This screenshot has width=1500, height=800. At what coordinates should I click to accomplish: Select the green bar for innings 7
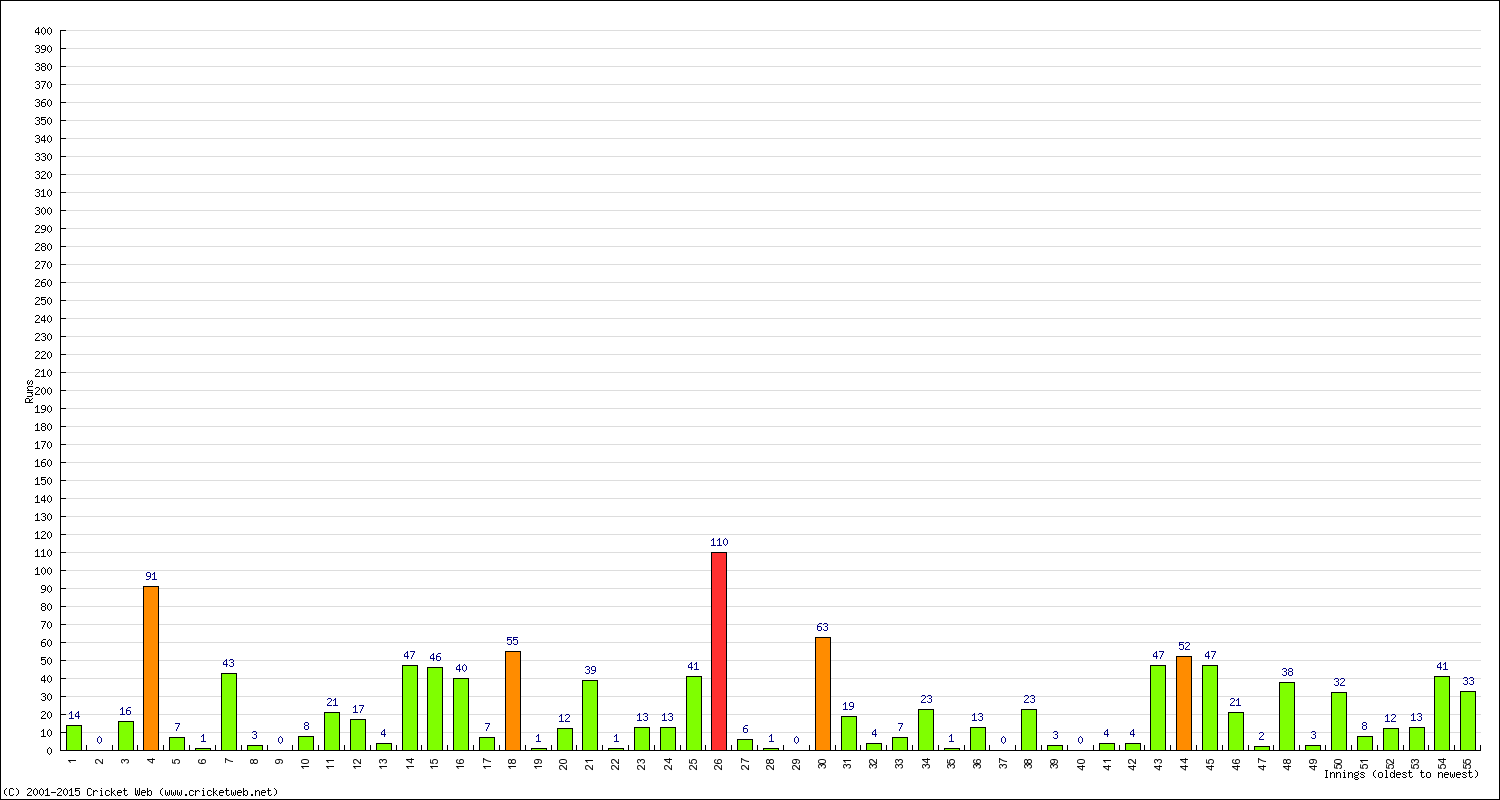click(228, 711)
